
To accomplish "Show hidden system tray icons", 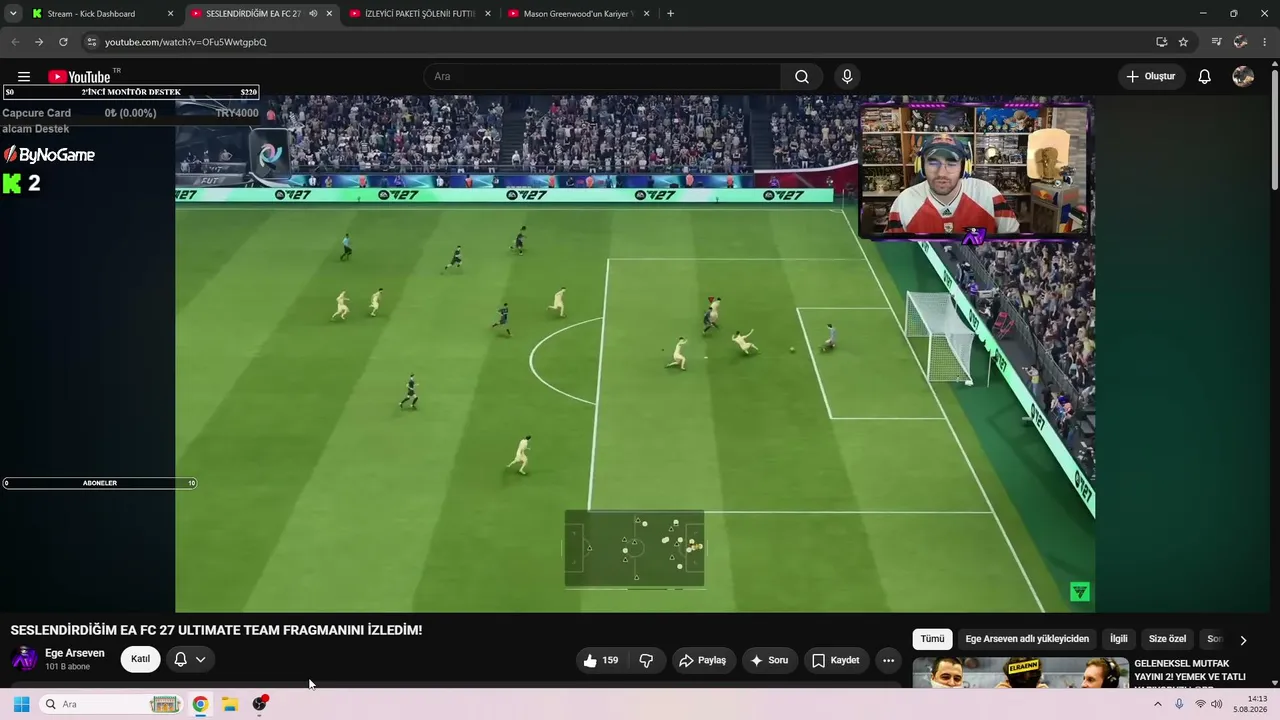I will pyautogui.click(x=1158, y=704).
